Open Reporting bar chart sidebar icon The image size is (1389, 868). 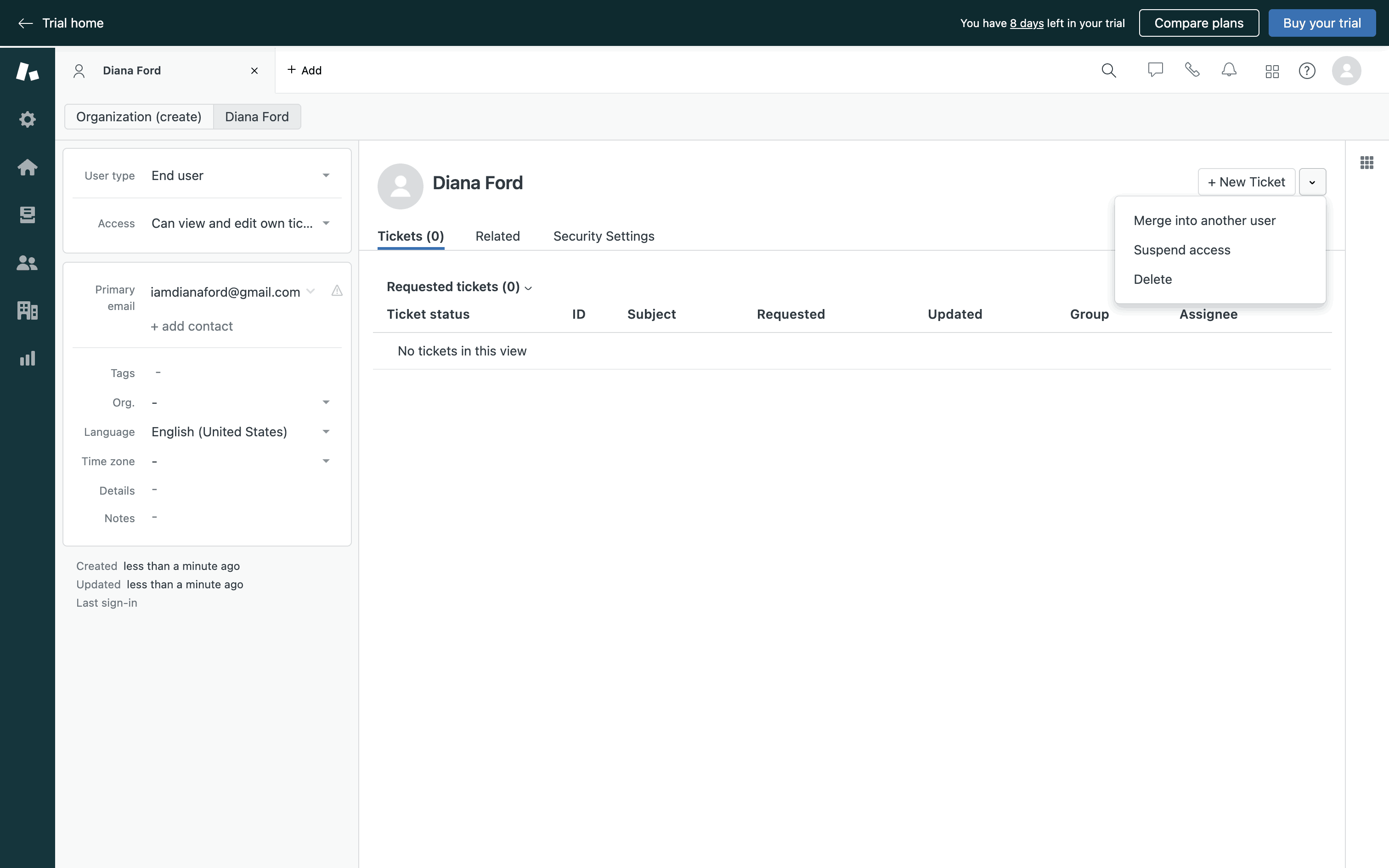coord(27,359)
